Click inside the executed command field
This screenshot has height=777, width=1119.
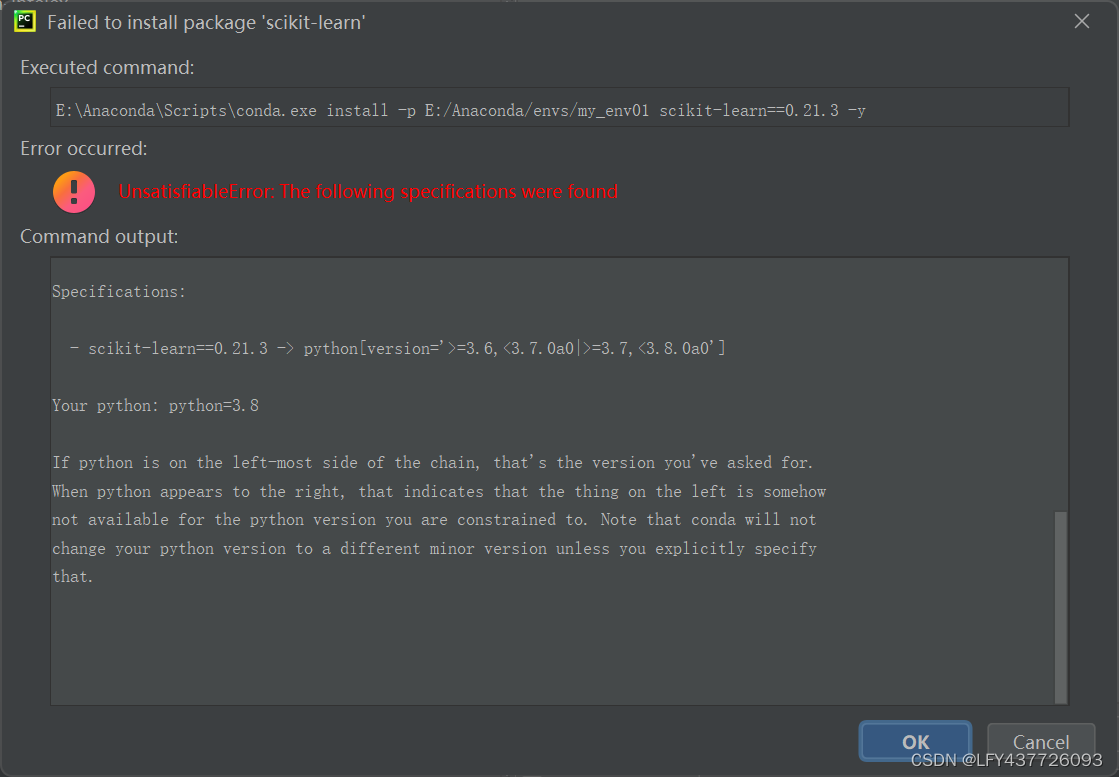[x=560, y=108]
